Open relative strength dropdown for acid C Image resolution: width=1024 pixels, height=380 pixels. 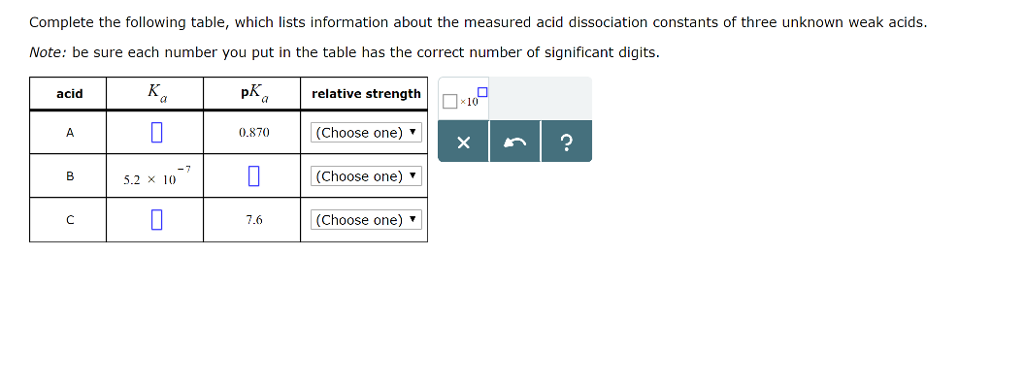(366, 220)
